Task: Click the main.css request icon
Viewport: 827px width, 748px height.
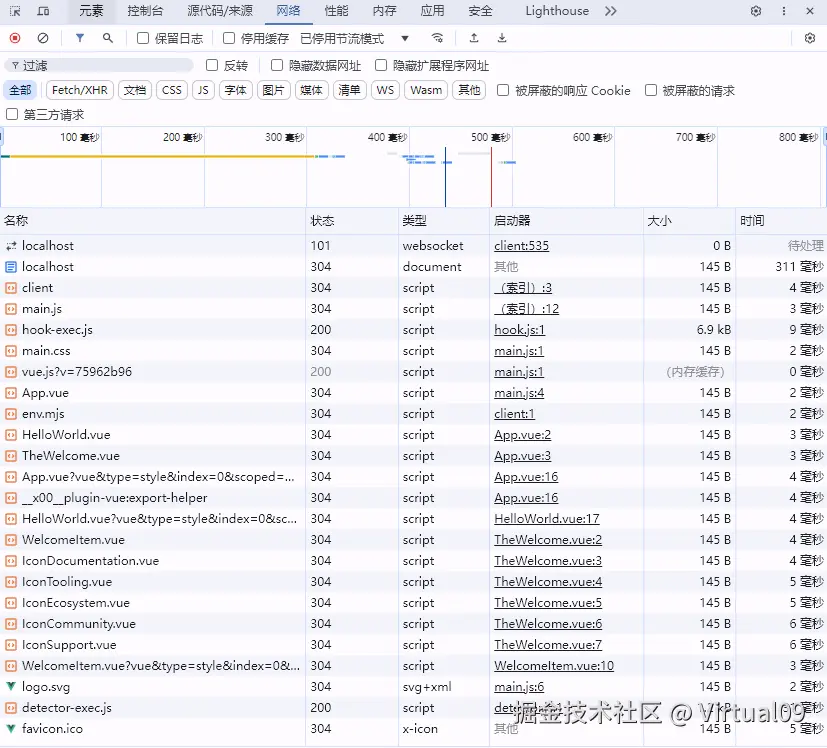Action: pyautogui.click(x=11, y=351)
